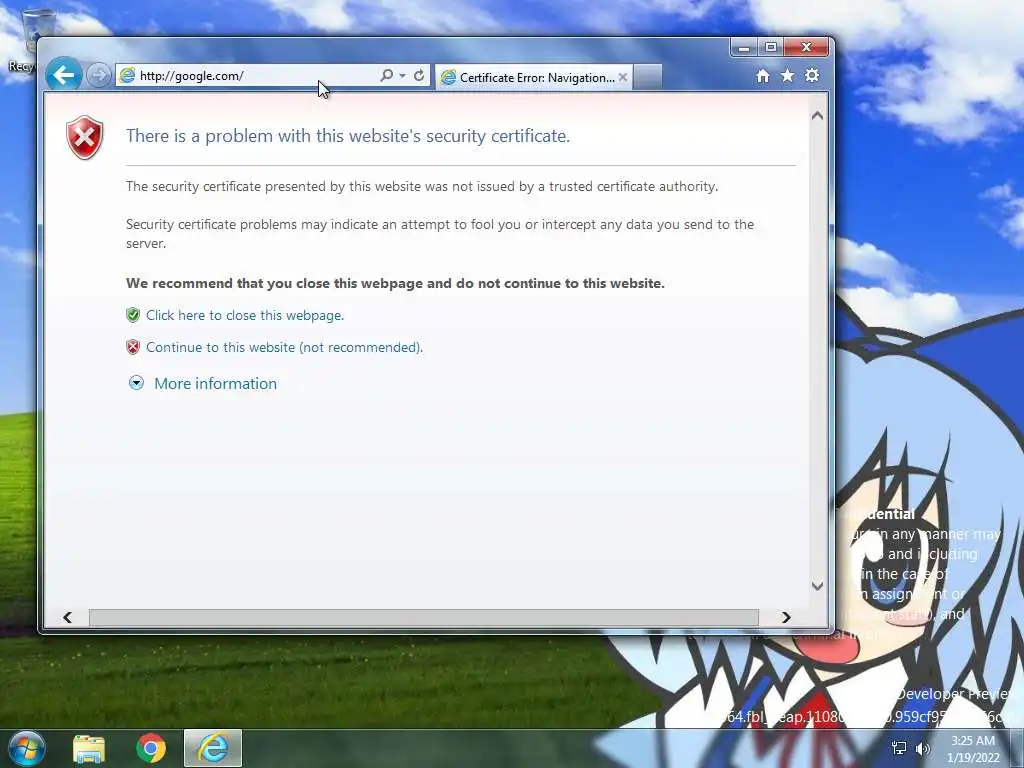Click the search magnifier icon in address bar
The height and width of the screenshot is (768, 1024).
386,76
